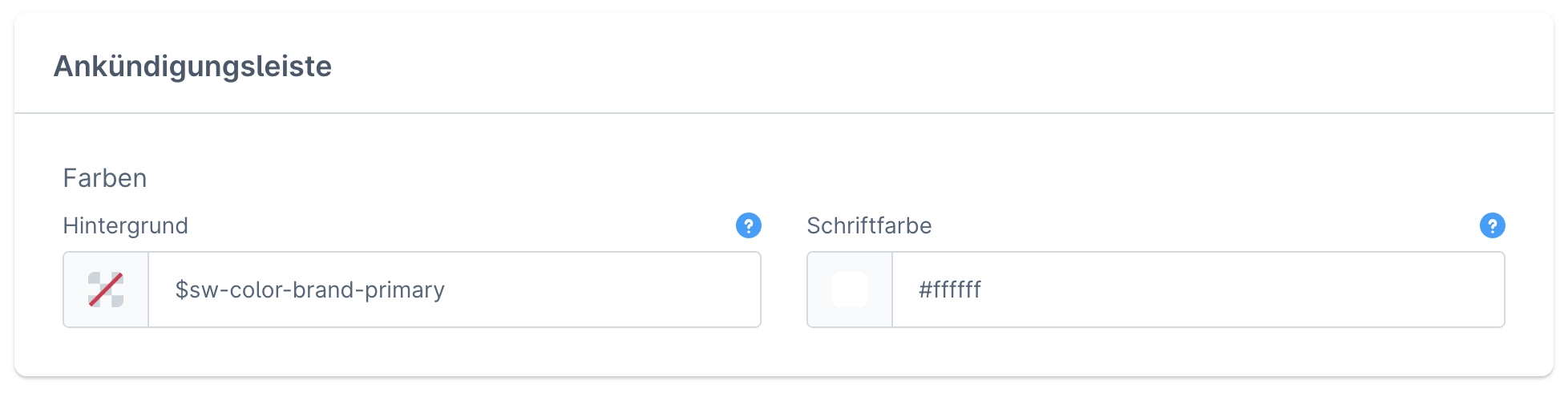Click the Ankündigungsleiste card title
This screenshot has height=393, width=1568.
click(x=192, y=66)
